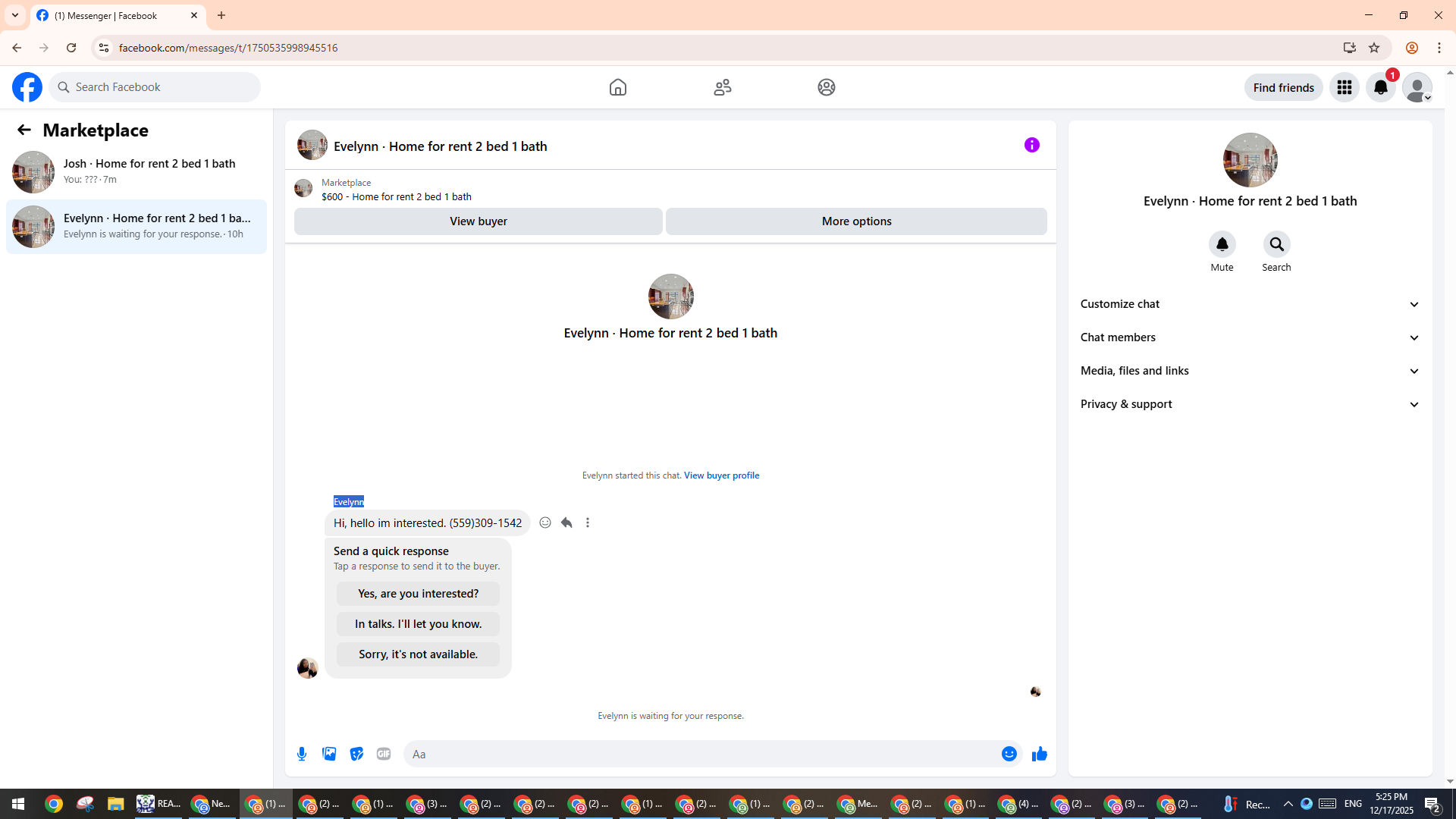Viewport: 1456px width, 819px height.
Task: Open the Friends tab in top navigation
Action: click(722, 87)
